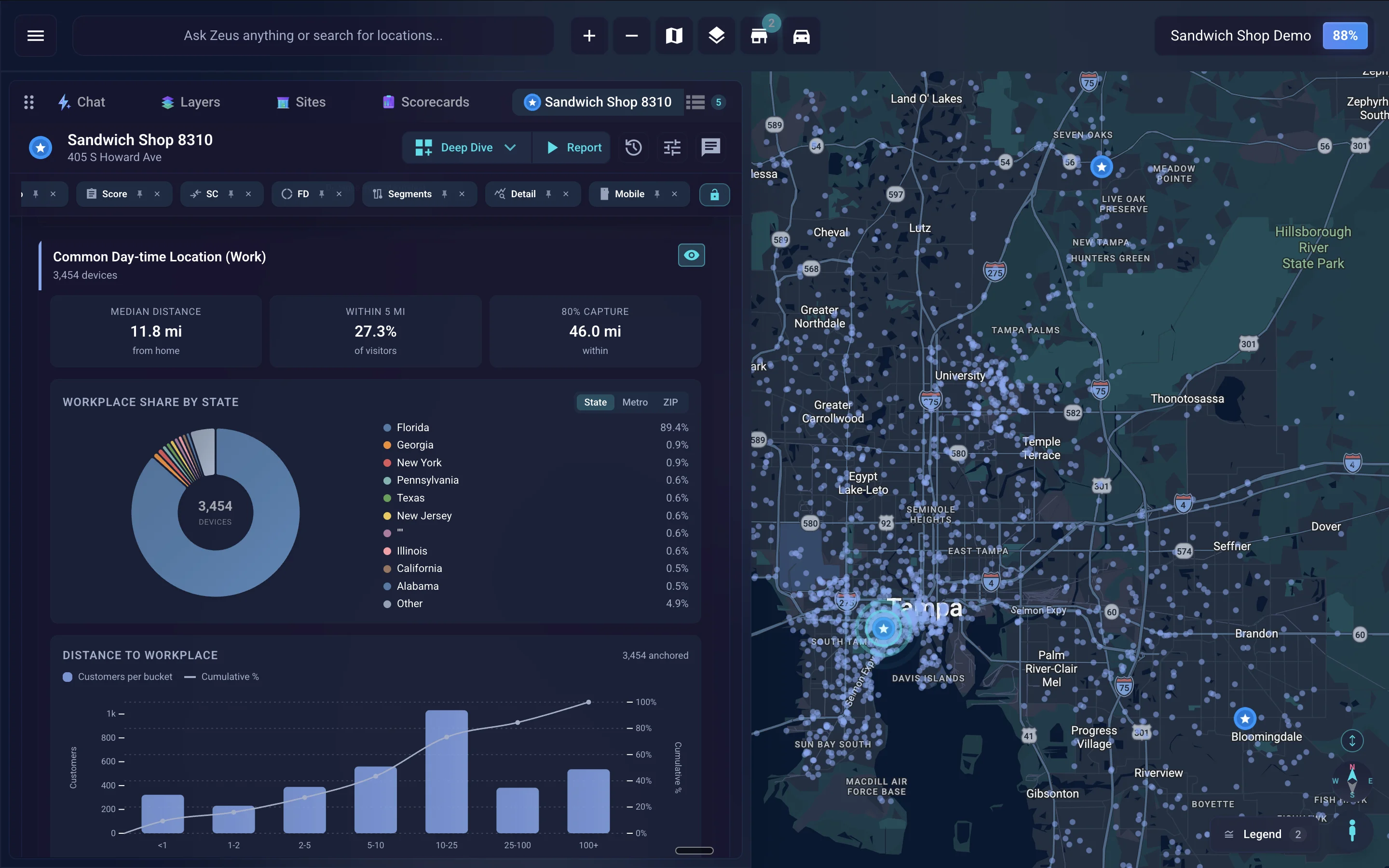Click the star site marker at Bloomingdale
The width and height of the screenshot is (1389, 868).
[1244, 718]
